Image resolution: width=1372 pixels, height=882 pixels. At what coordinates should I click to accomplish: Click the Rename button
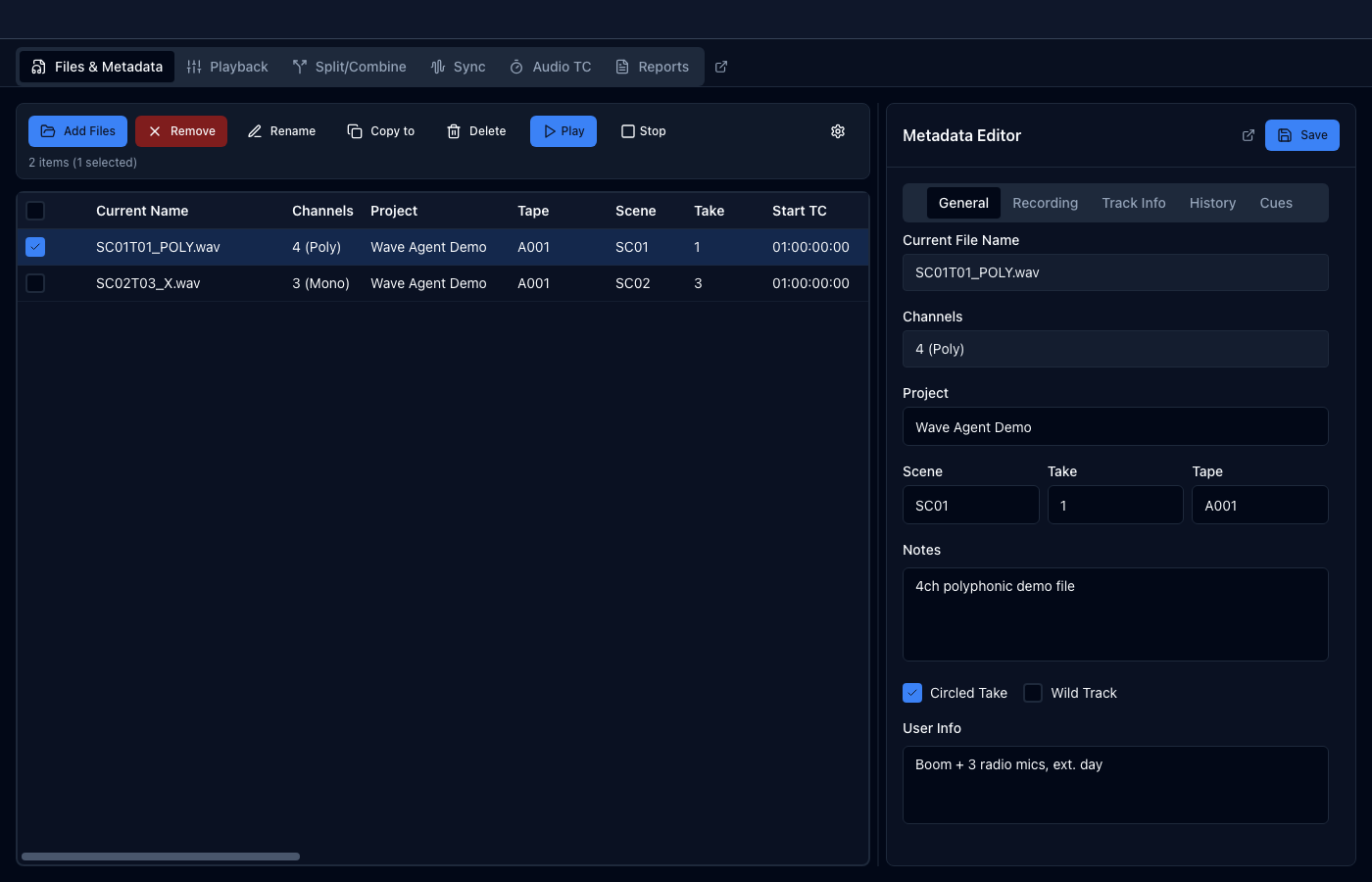pos(281,131)
